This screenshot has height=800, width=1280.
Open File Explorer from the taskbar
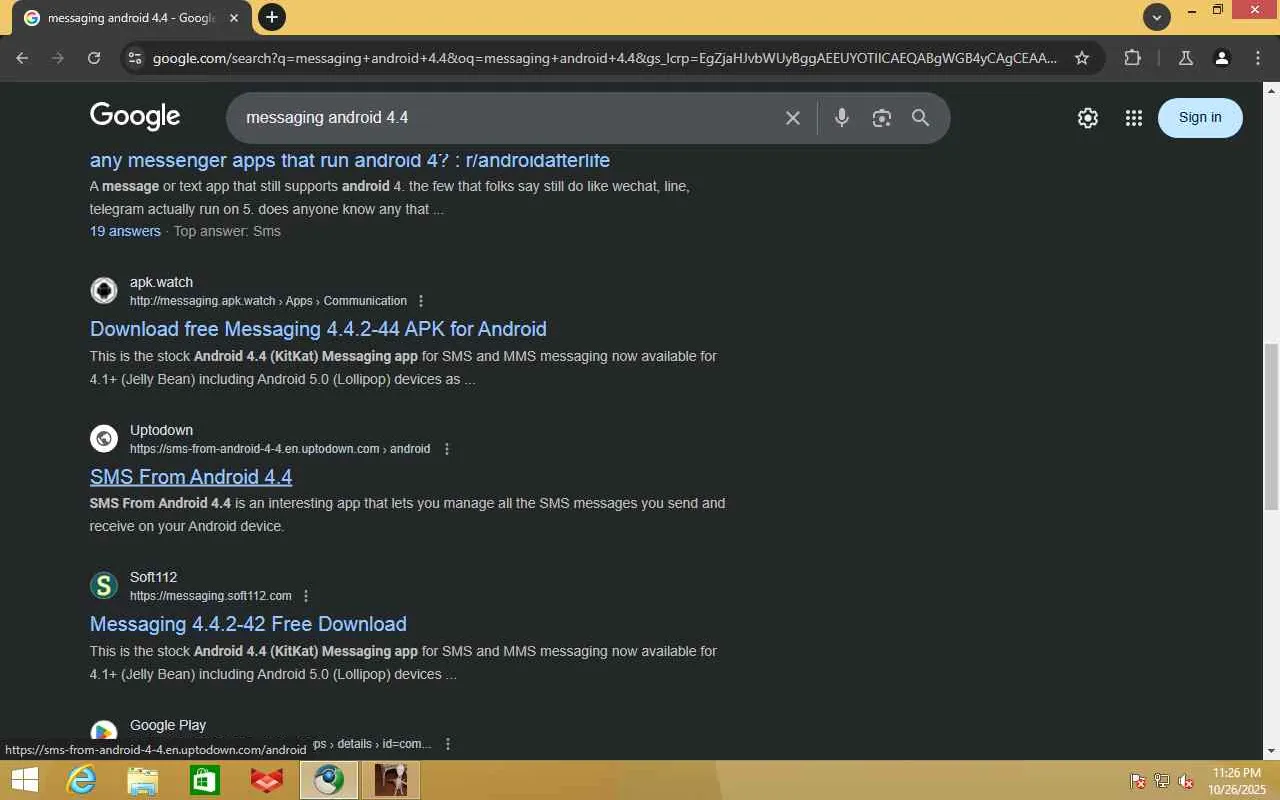tap(143, 780)
